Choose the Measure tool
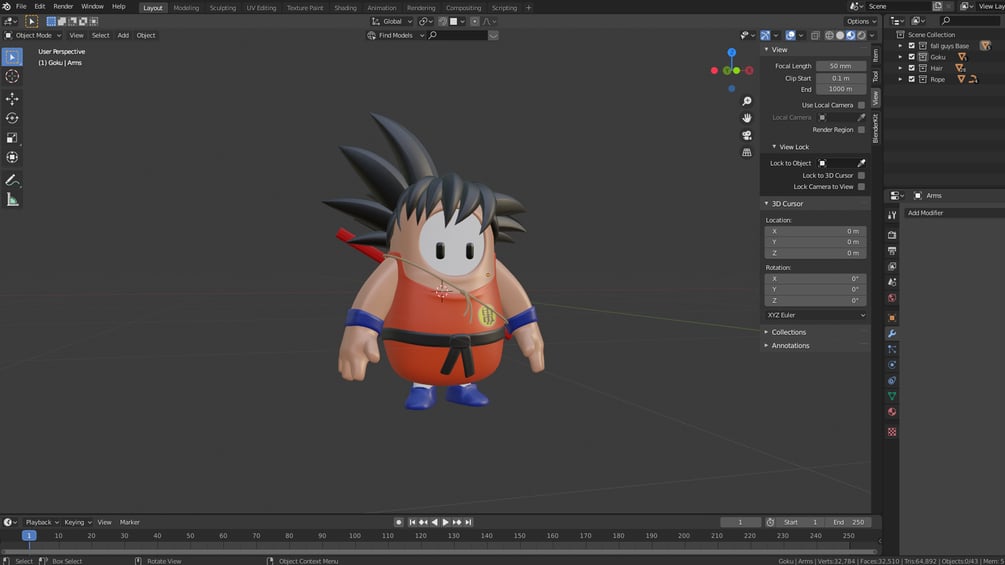Image resolution: width=1005 pixels, height=565 pixels. 12,200
